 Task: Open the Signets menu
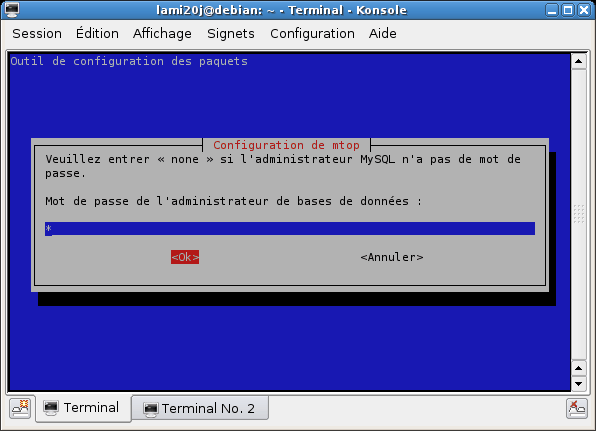click(x=231, y=33)
